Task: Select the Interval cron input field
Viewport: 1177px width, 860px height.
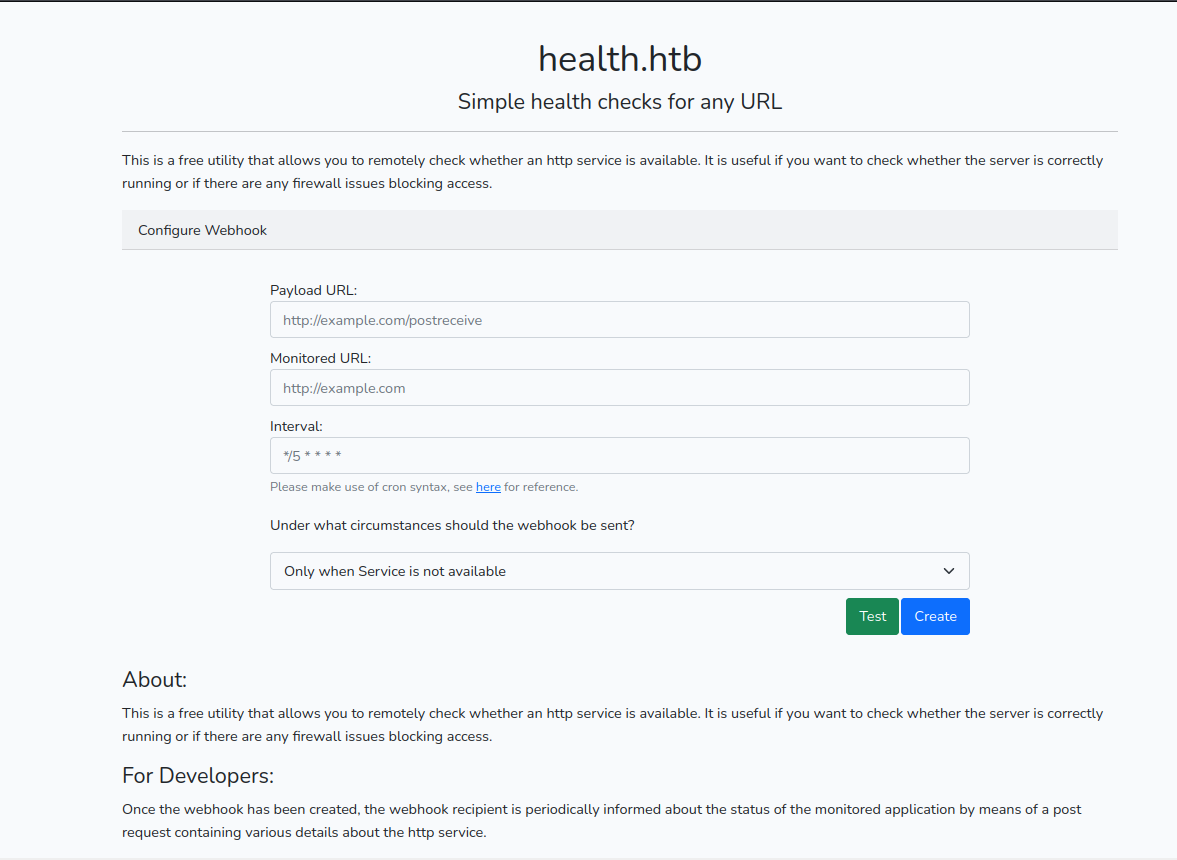Action: click(x=619, y=456)
